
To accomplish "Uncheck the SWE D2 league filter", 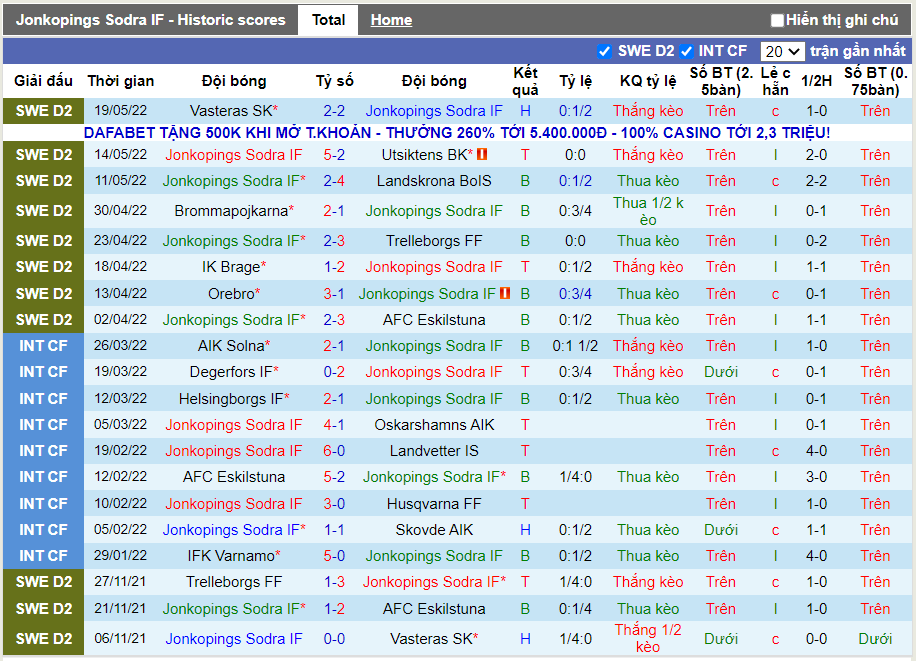I will 605,51.
